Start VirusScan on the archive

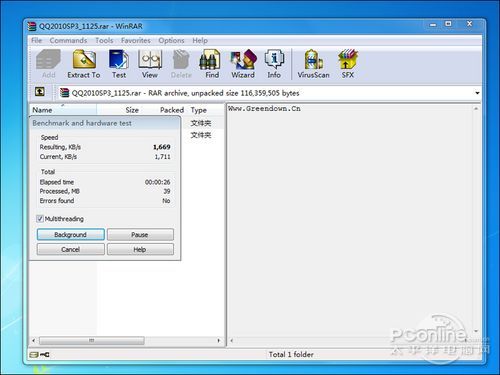coord(313,64)
